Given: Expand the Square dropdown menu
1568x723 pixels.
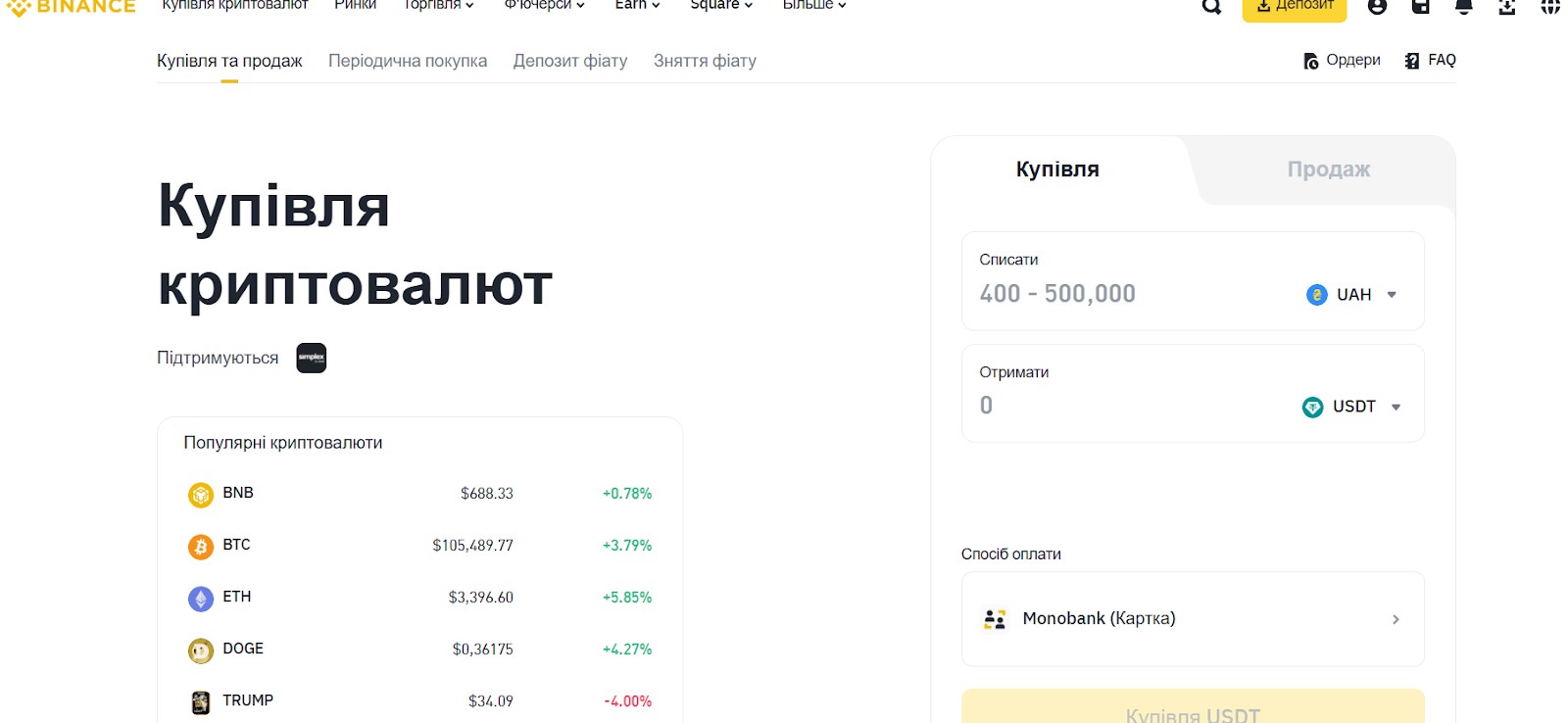Looking at the screenshot, I should coord(721,5).
